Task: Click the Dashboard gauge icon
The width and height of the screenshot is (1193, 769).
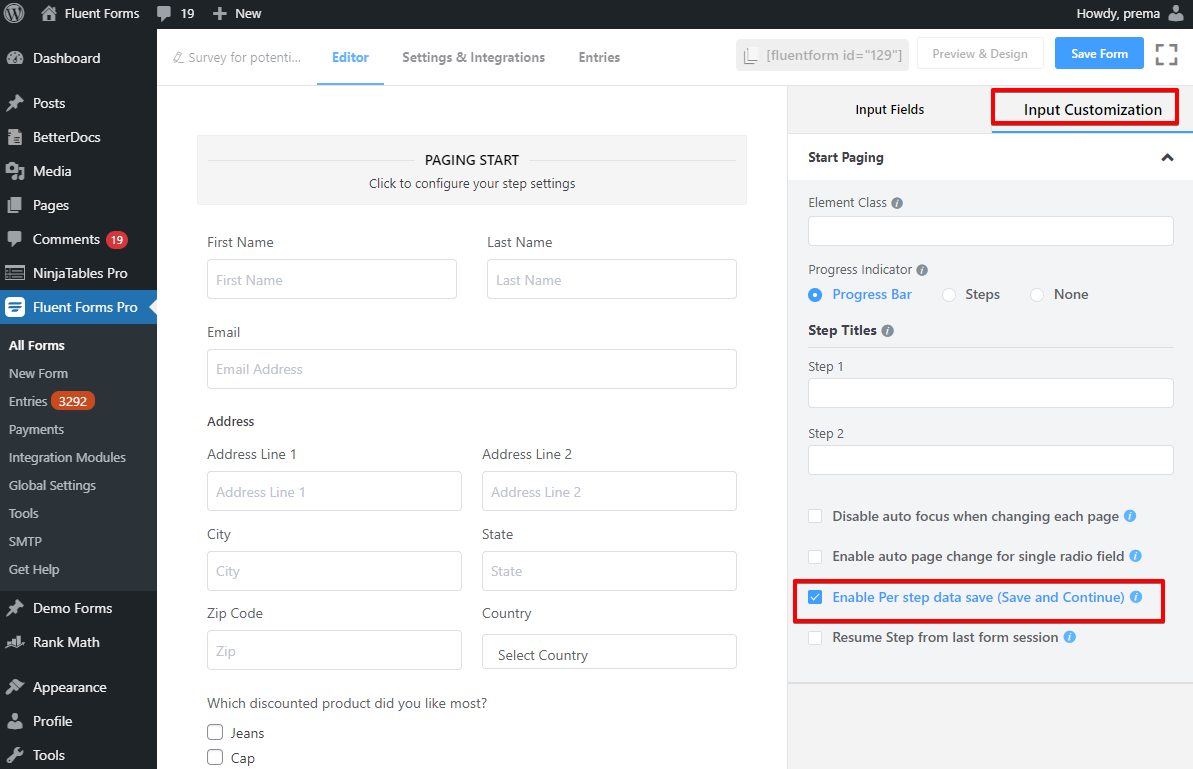Action: [14, 58]
